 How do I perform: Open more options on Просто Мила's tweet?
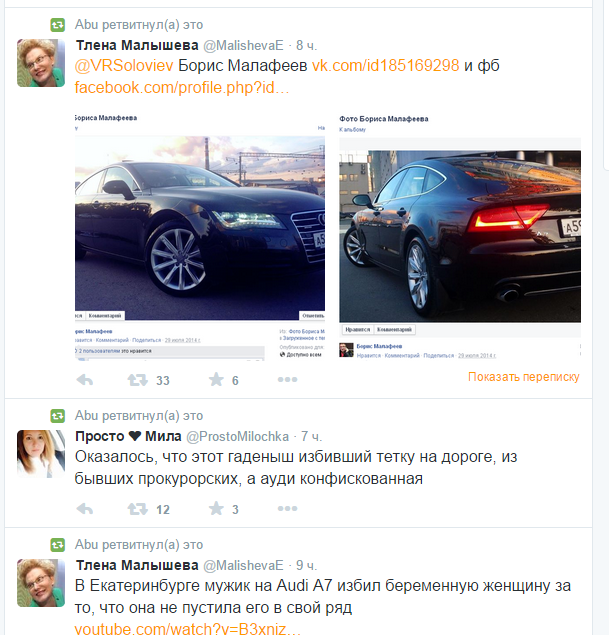287,508
